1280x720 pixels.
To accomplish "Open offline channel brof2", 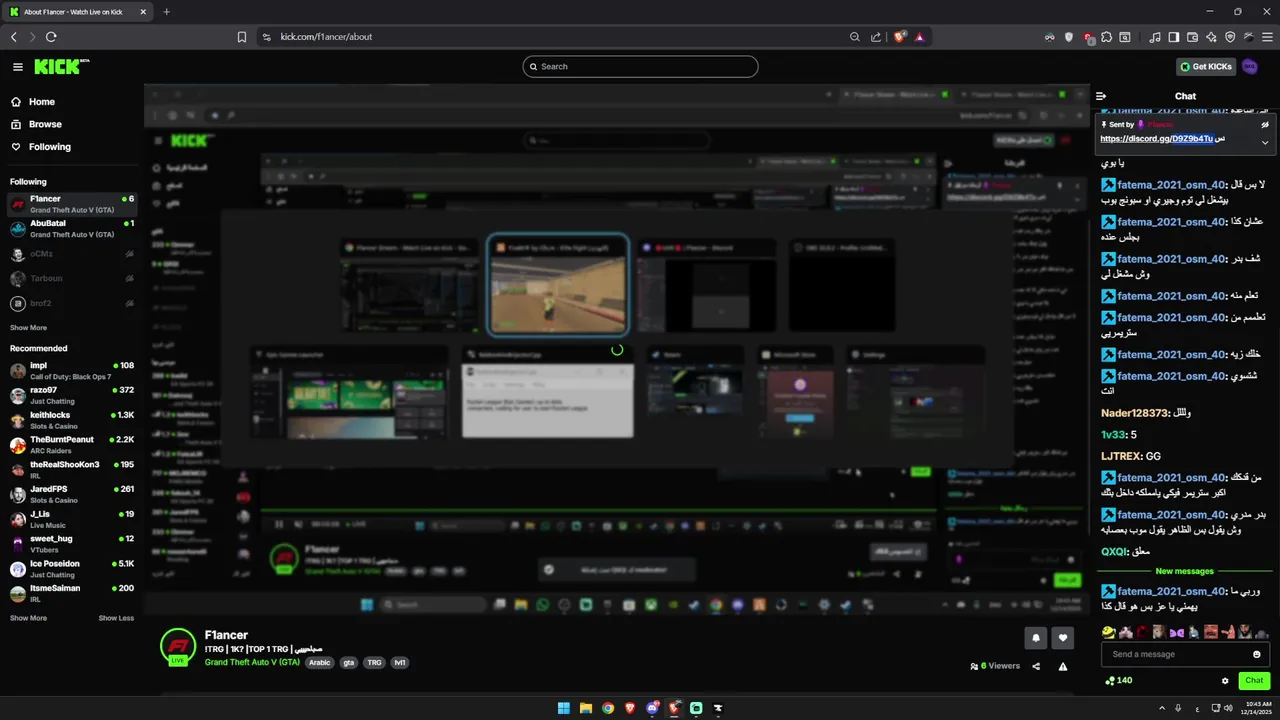I will pos(72,304).
